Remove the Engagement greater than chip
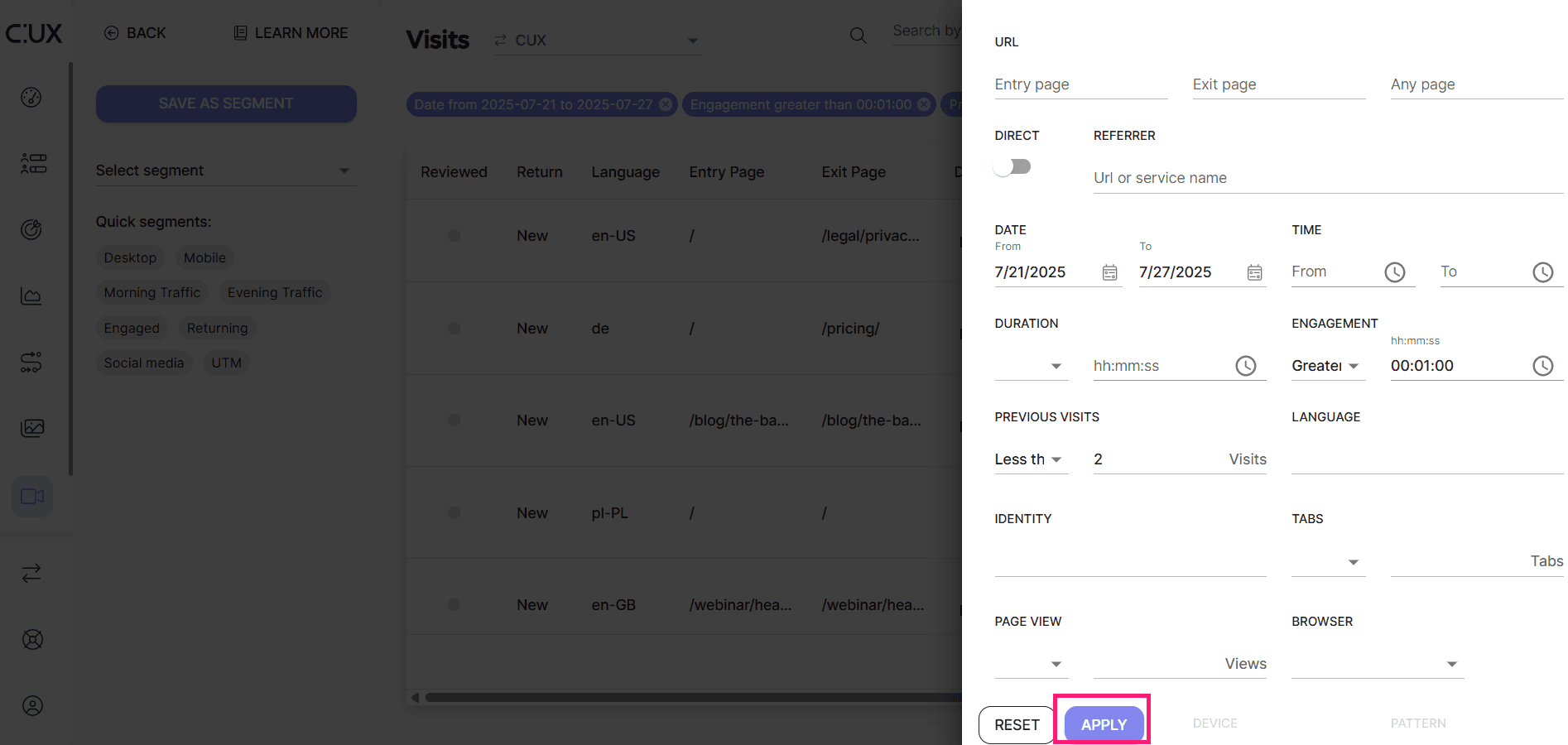Screen dimensions: 1568x745 [924, 104]
